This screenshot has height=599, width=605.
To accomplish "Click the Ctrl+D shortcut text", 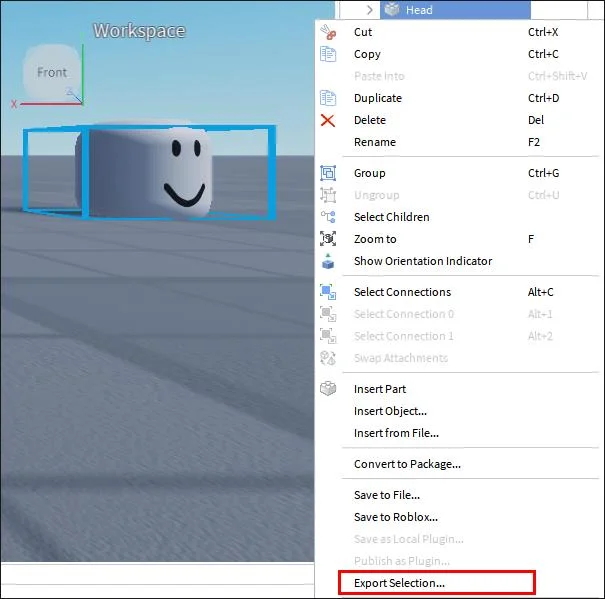I will tap(543, 98).
